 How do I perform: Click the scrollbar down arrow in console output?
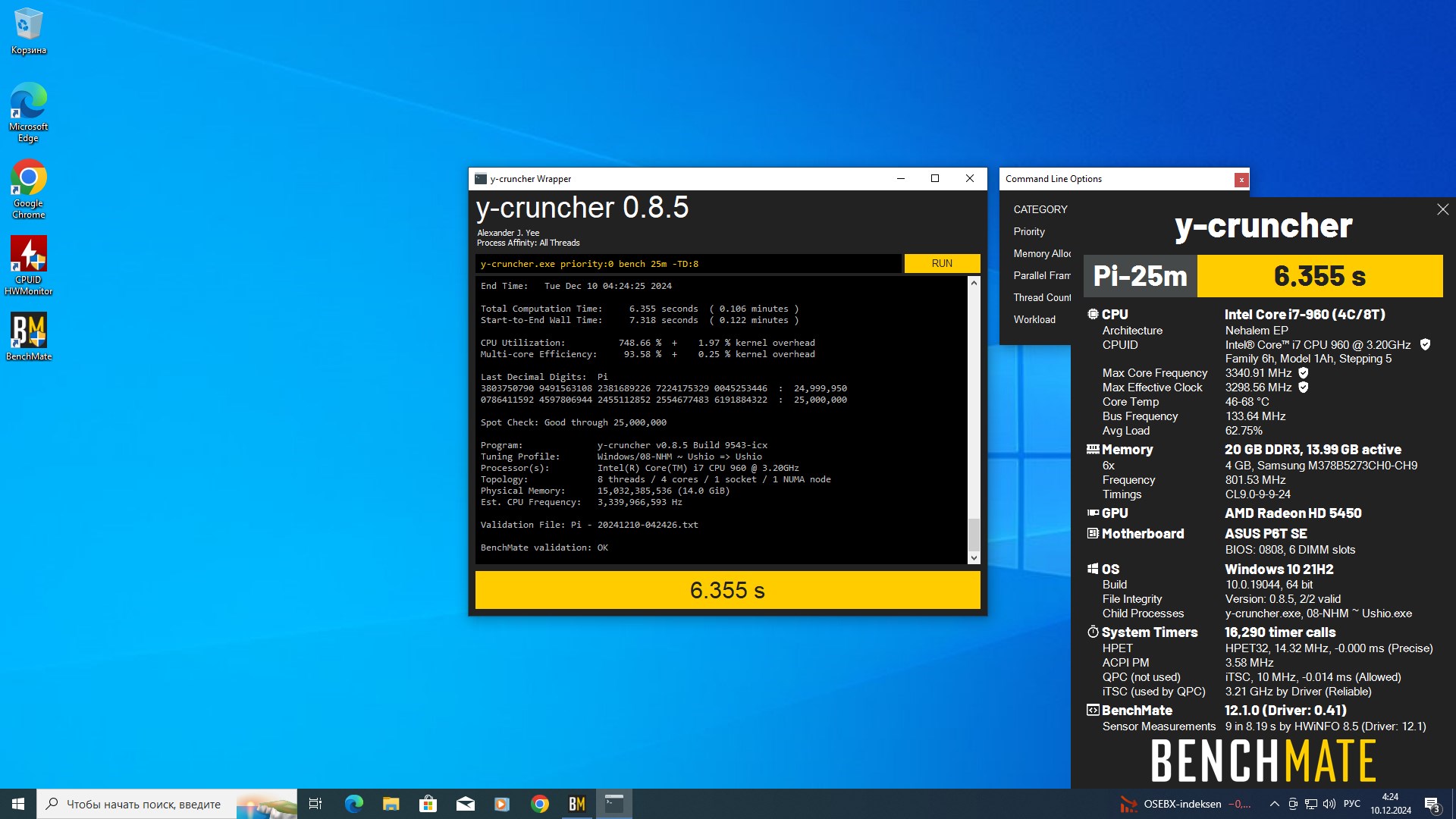[x=974, y=558]
